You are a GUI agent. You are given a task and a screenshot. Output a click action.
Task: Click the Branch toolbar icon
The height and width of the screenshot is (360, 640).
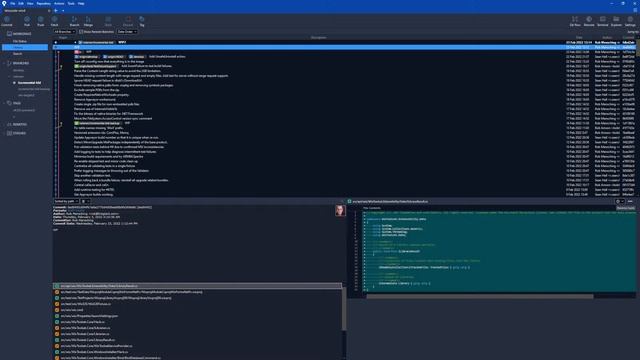pos(74,21)
